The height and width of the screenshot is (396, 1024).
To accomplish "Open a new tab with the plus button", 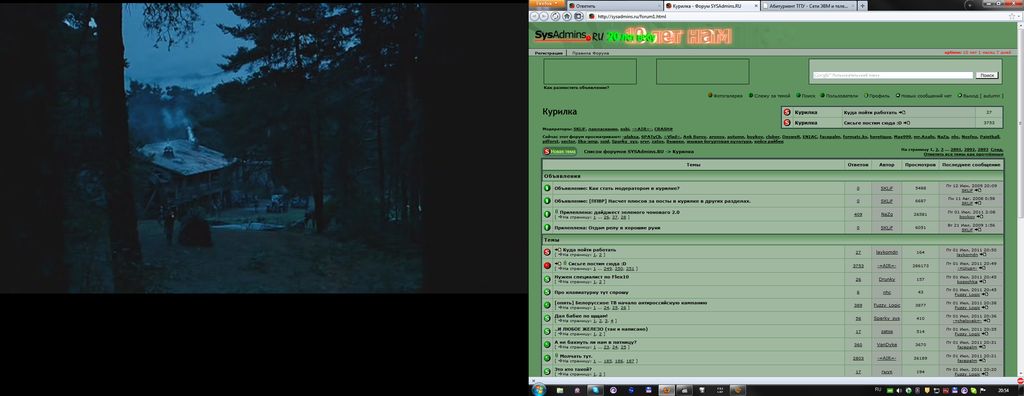I will [863, 5].
